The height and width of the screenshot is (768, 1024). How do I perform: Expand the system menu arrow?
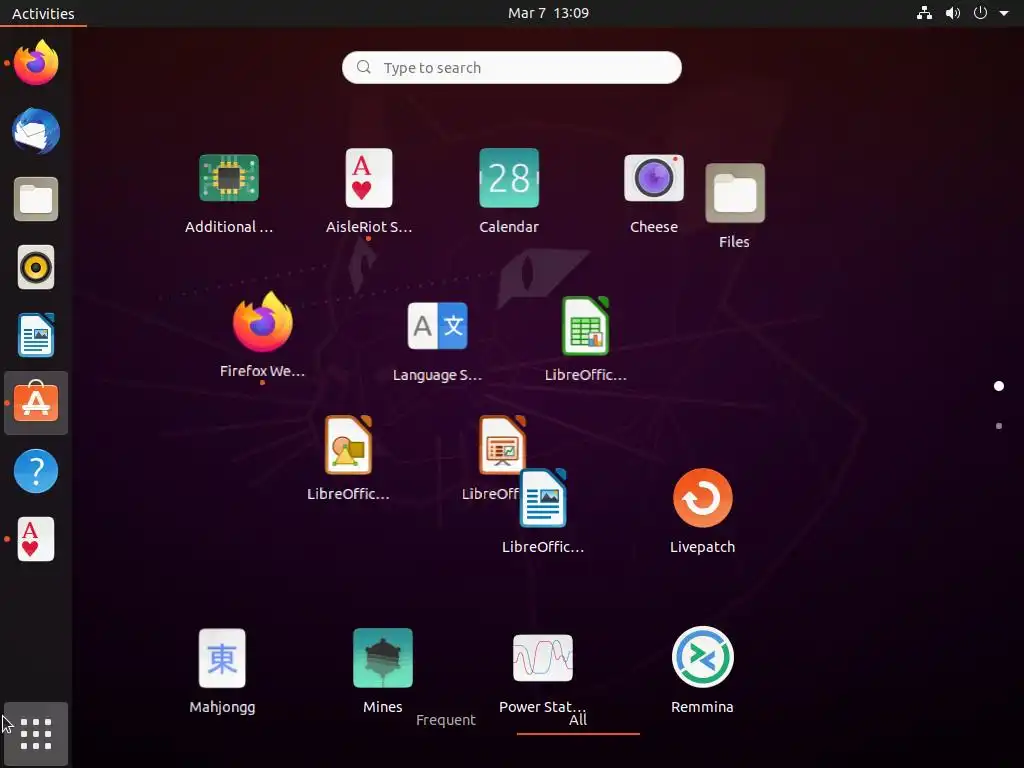point(1004,13)
